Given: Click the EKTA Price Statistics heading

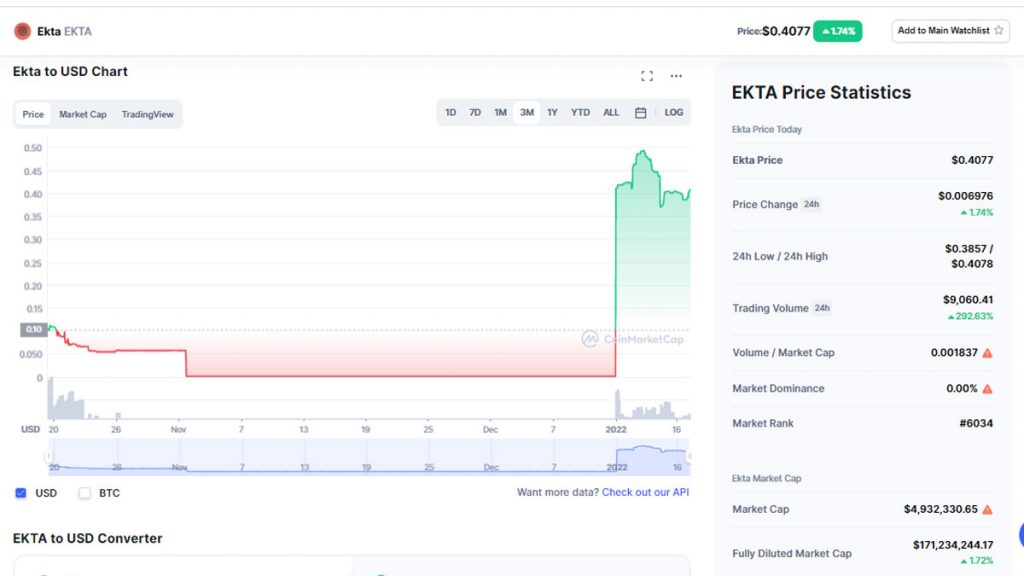Looking at the screenshot, I should click(x=821, y=93).
